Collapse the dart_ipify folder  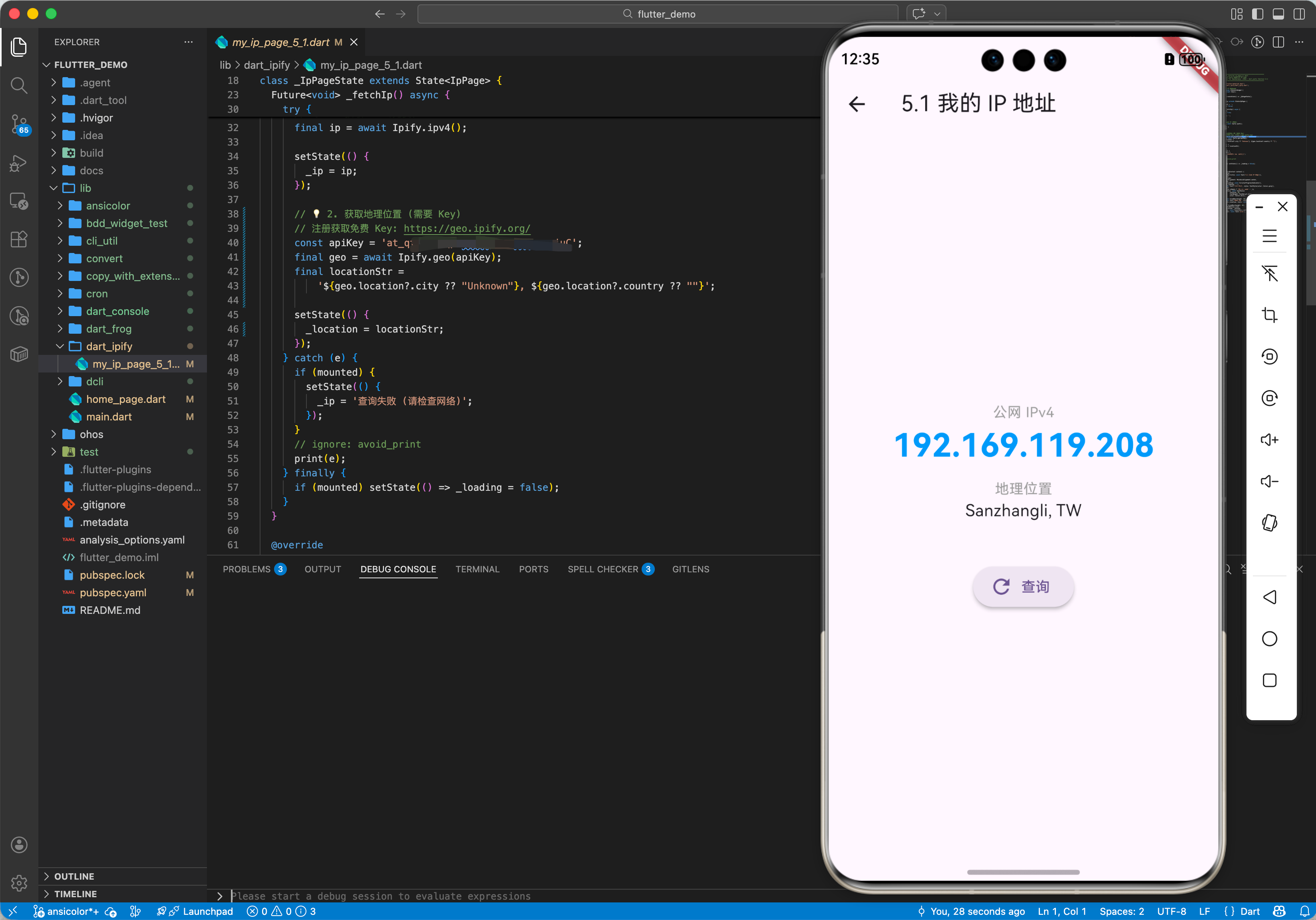pos(109,346)
